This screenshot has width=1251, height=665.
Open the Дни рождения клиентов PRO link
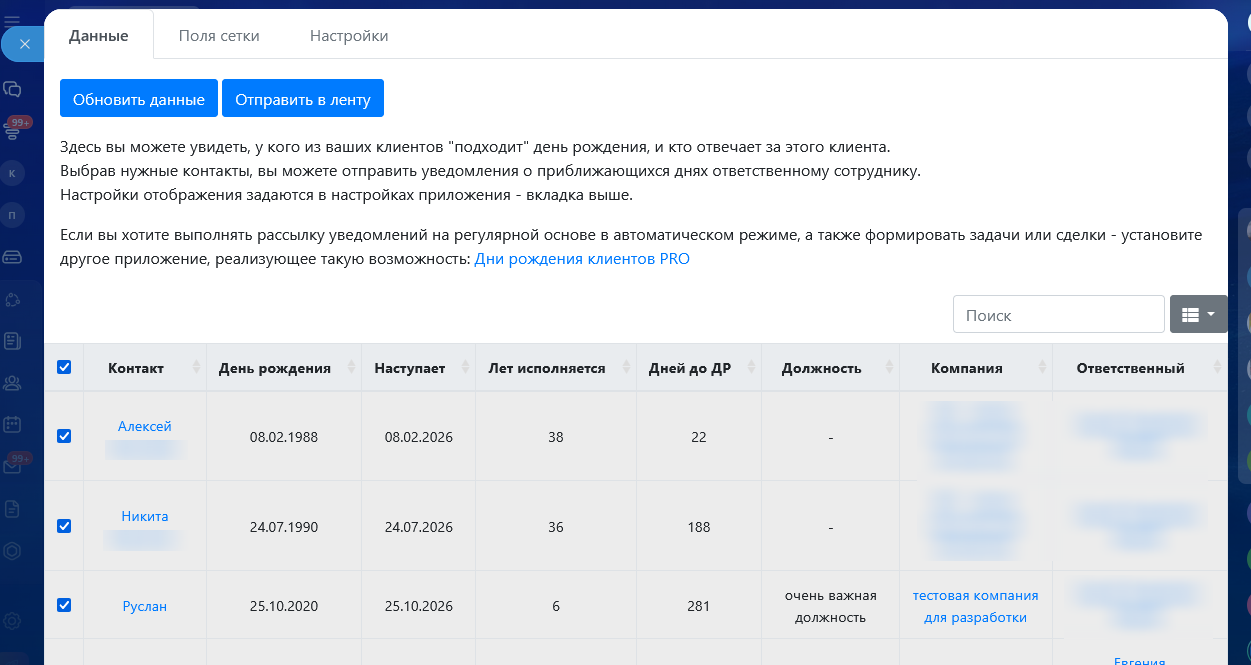tap(581, 259)
